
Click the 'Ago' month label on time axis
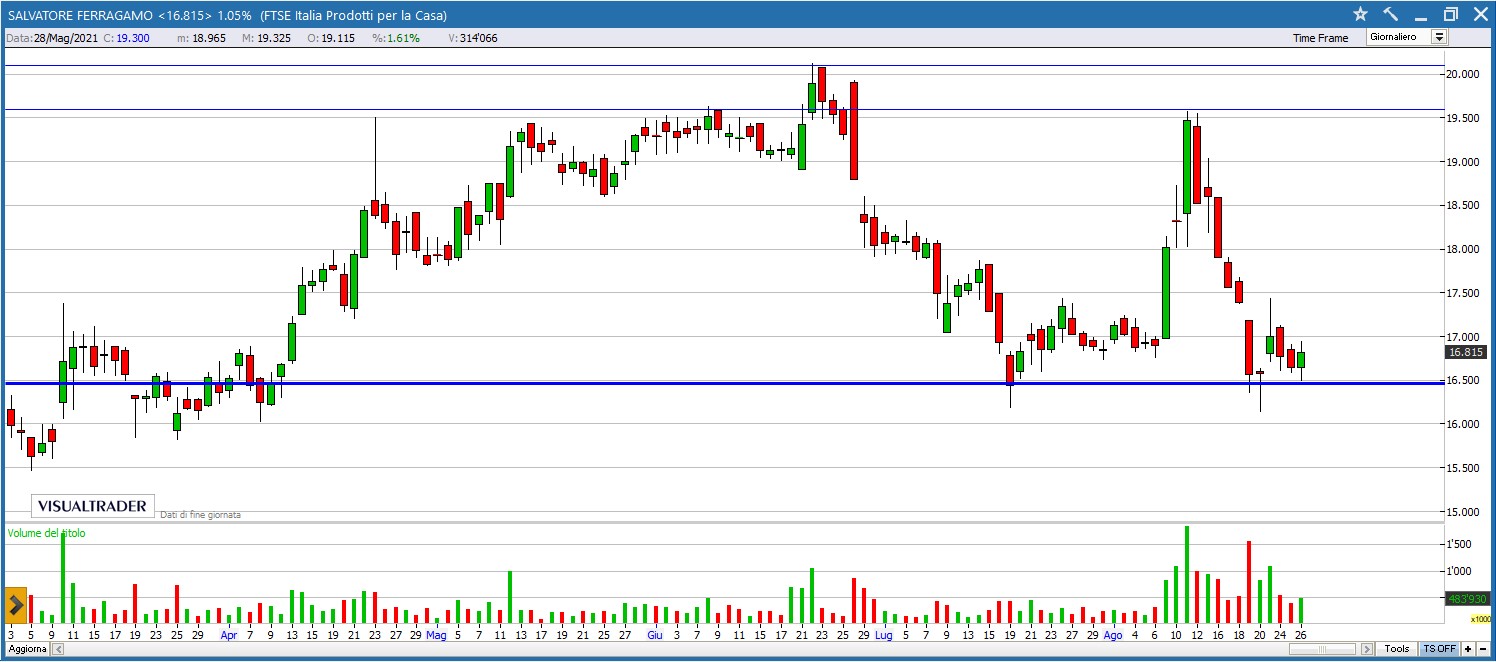coord(1113,635)
